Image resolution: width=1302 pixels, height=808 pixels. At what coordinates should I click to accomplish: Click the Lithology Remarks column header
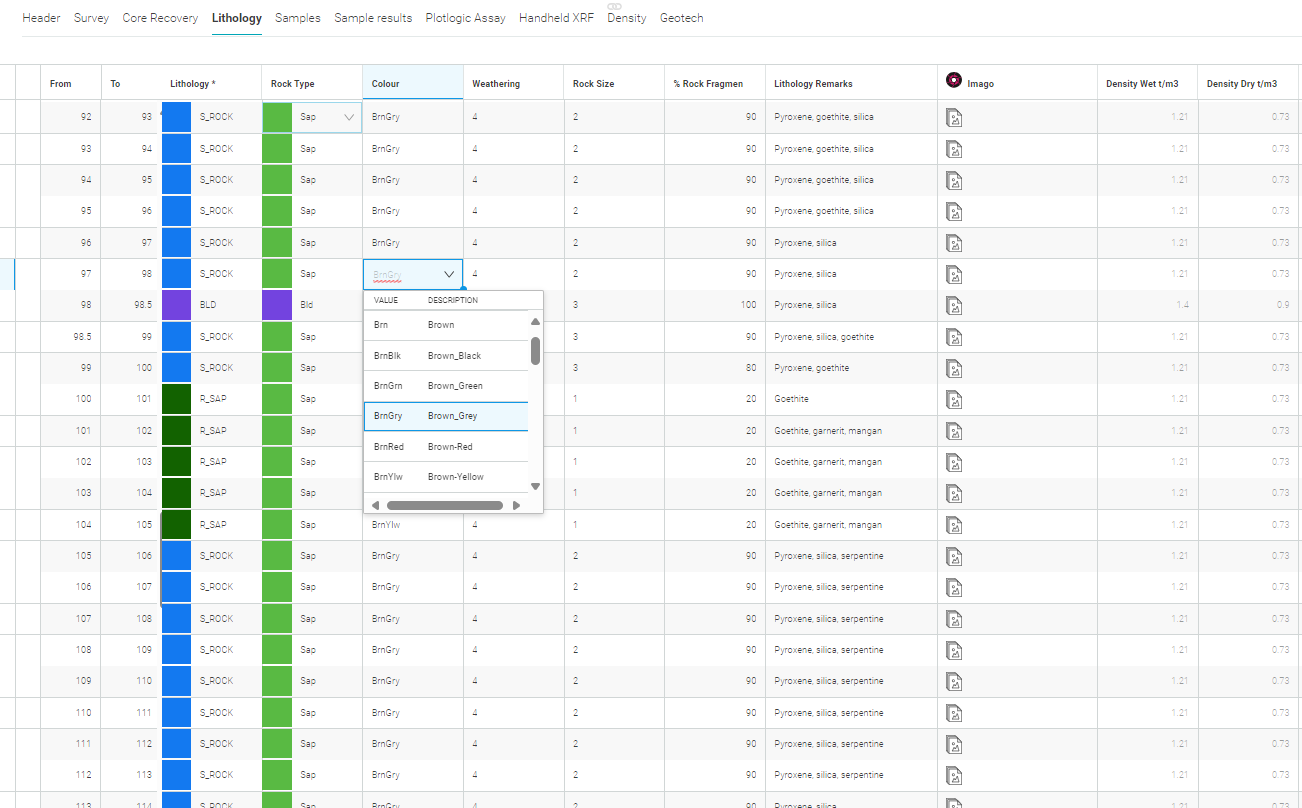851,83
